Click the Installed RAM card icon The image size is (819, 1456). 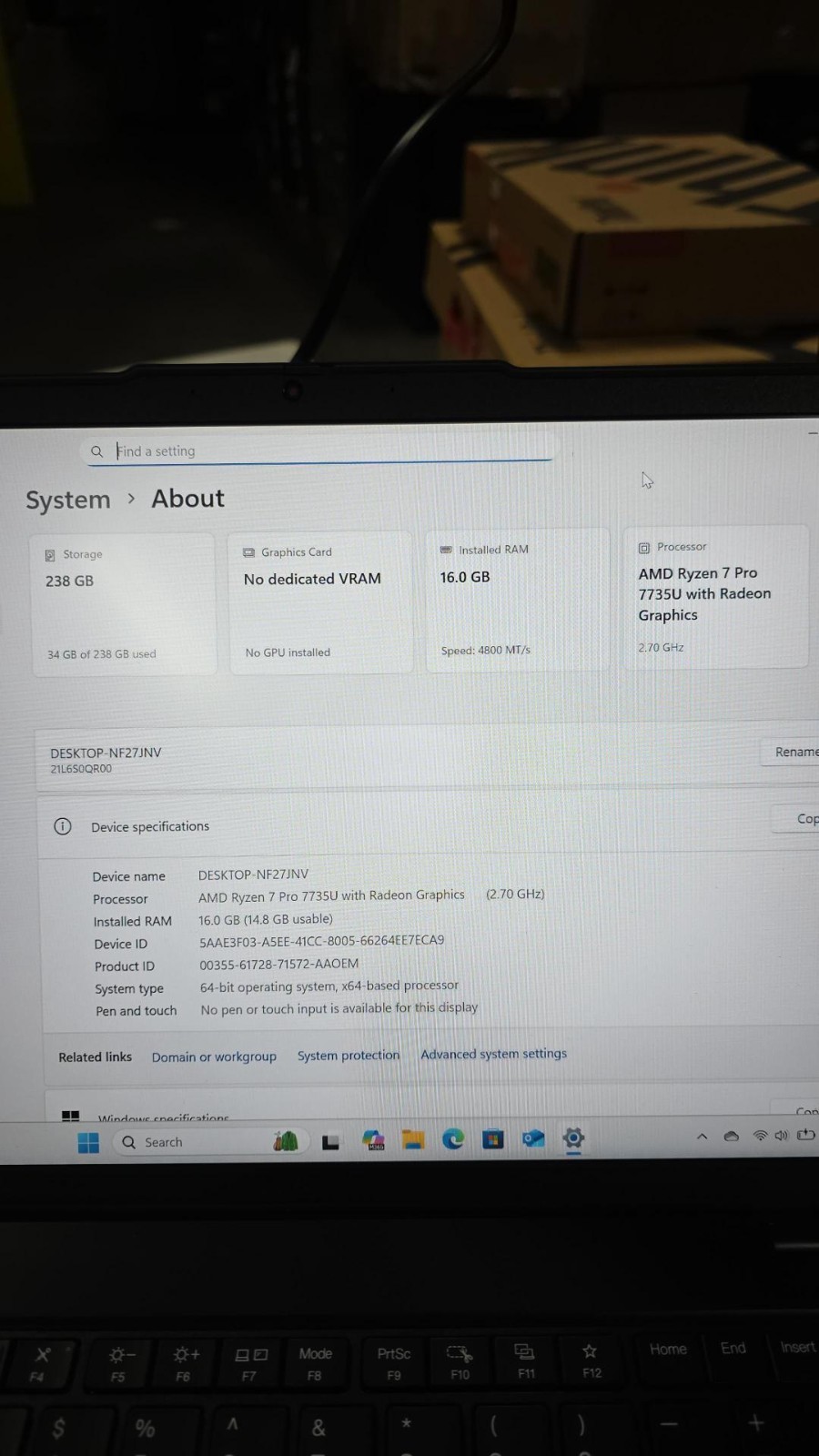tap(446, 550)
